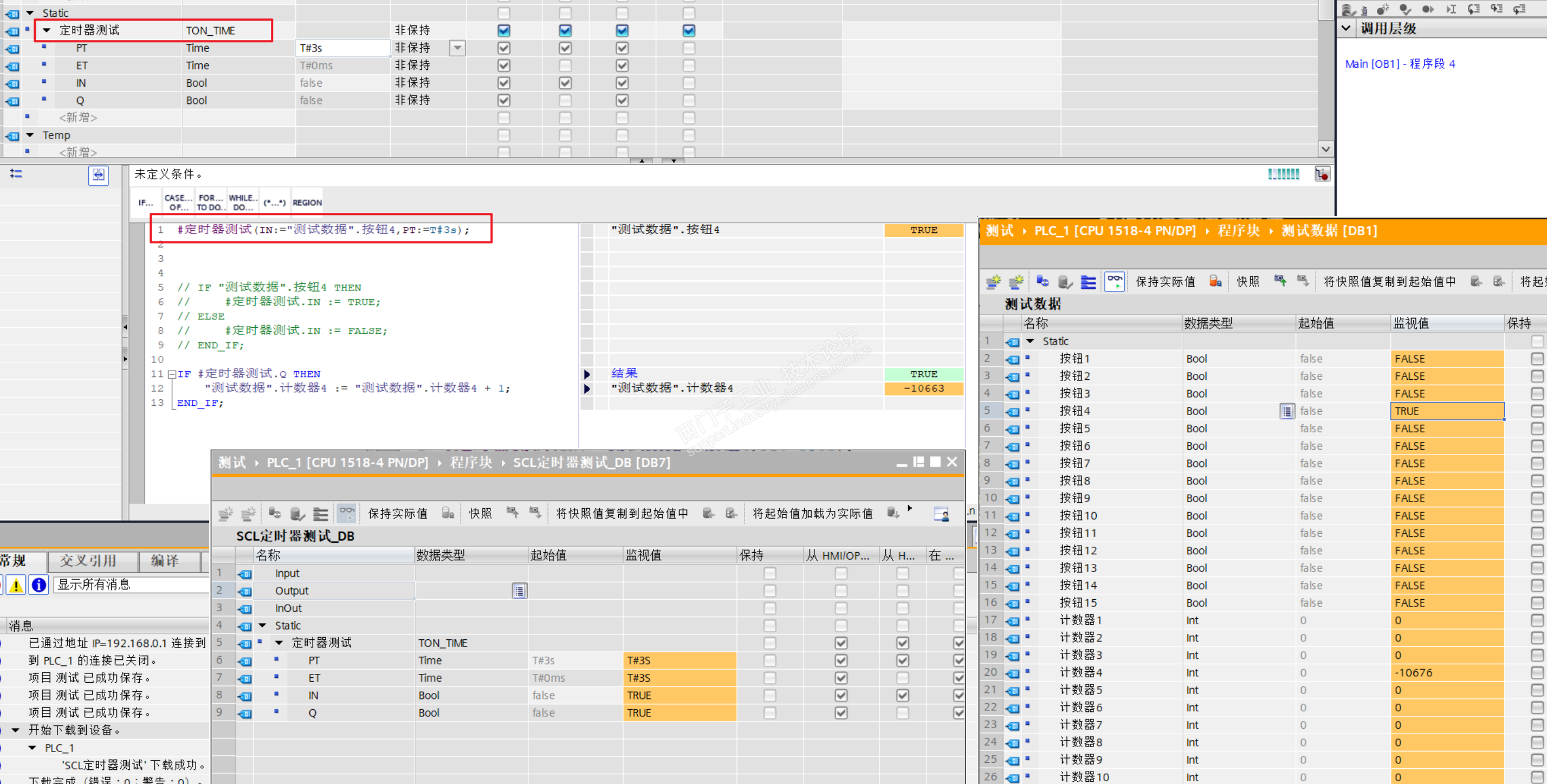This screenshot has height=784, width=1547.
Task: Switch to the 编译 tab
Action: click(165, 561)
